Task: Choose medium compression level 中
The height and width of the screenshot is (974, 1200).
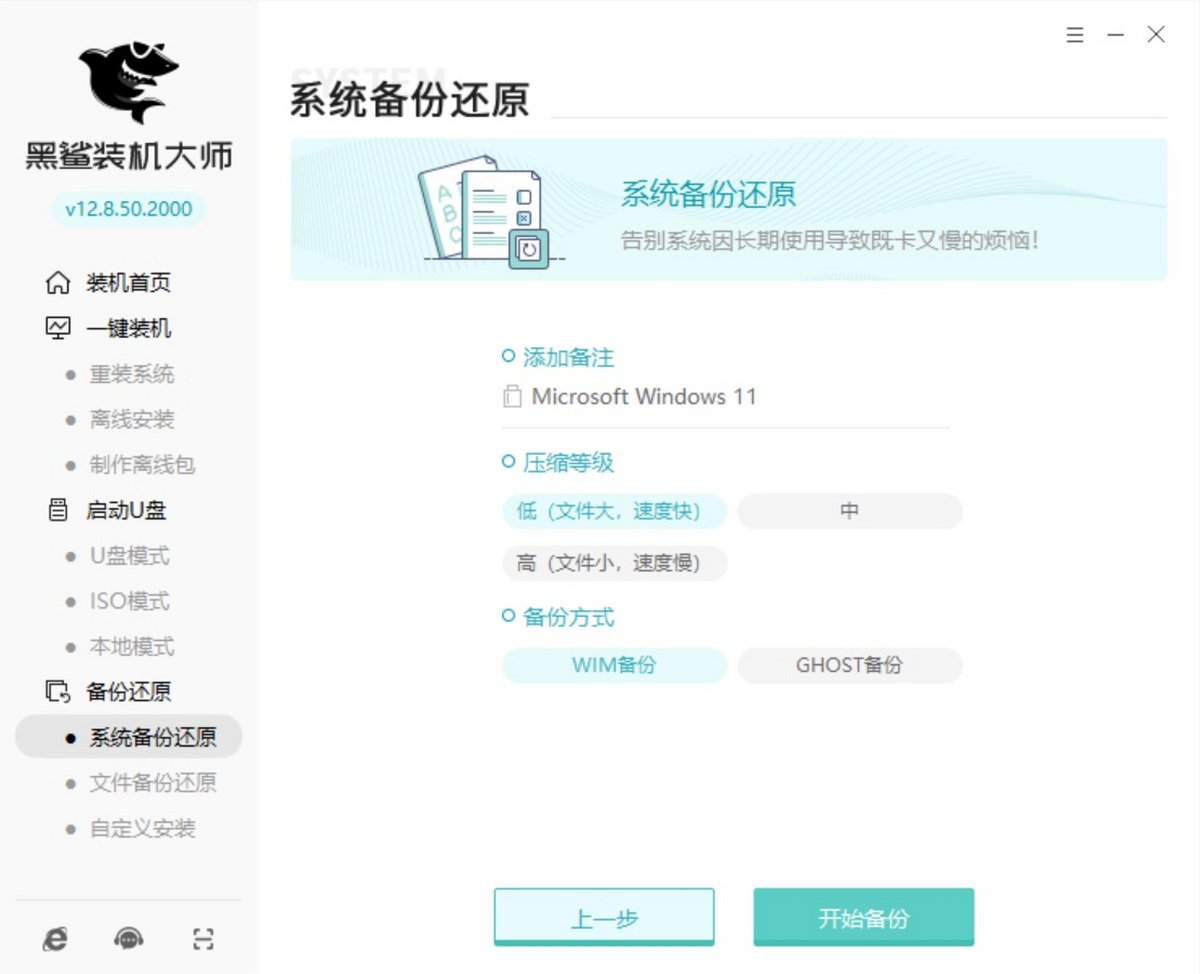Action: [x=849, y=511]
